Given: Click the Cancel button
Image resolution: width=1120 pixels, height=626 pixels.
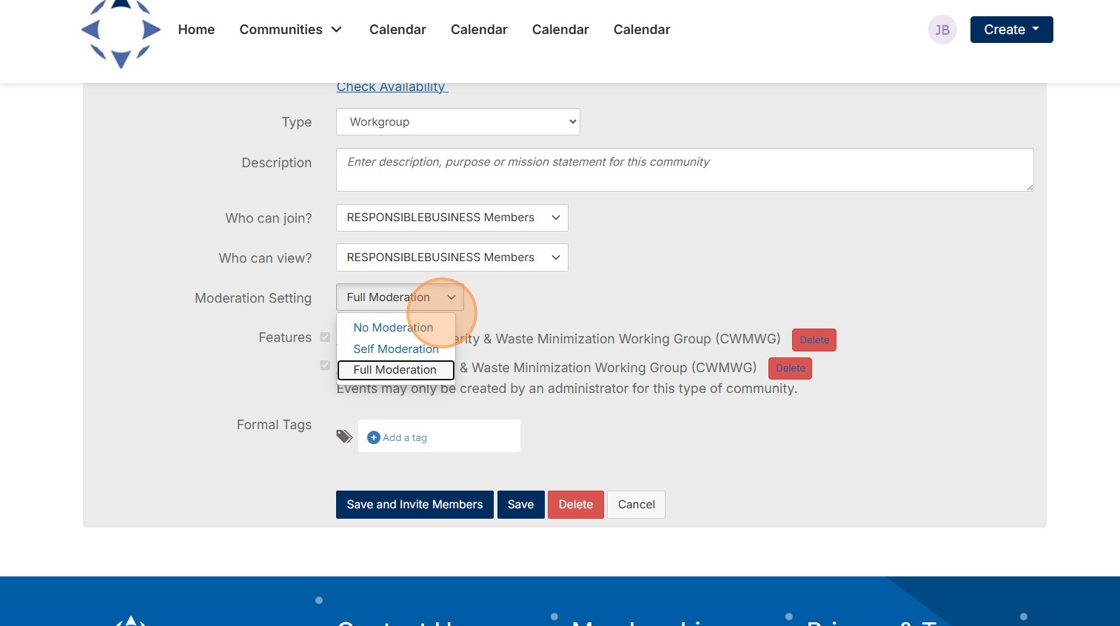Looking at the screenshot, I should tap(636, 505).
